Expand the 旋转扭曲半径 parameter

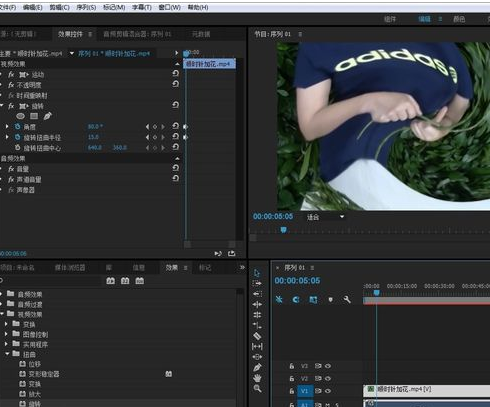pos(7,137)
